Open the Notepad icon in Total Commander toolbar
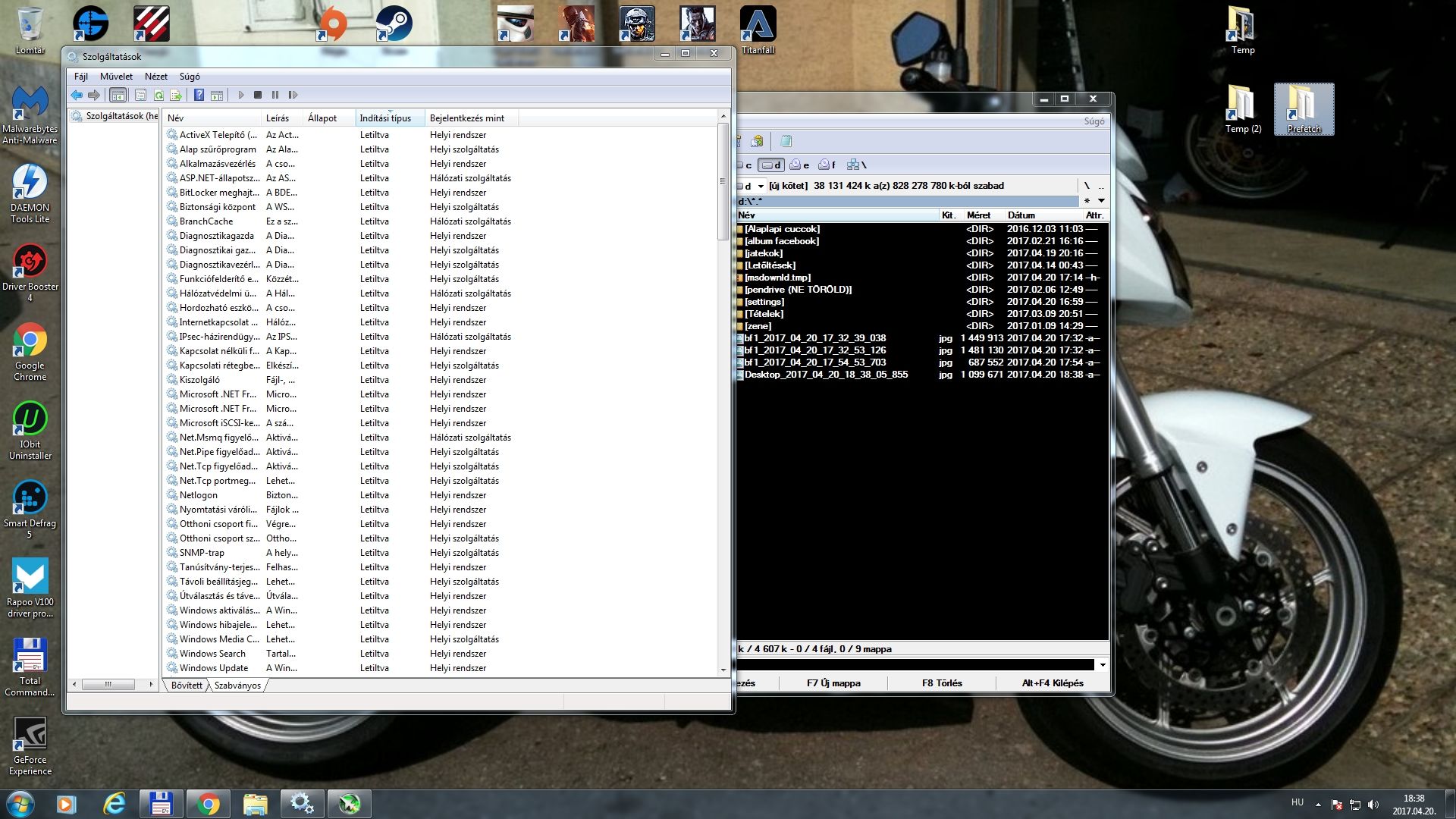The height and width of the screenshot is (819, 1456). coord(786,141)
